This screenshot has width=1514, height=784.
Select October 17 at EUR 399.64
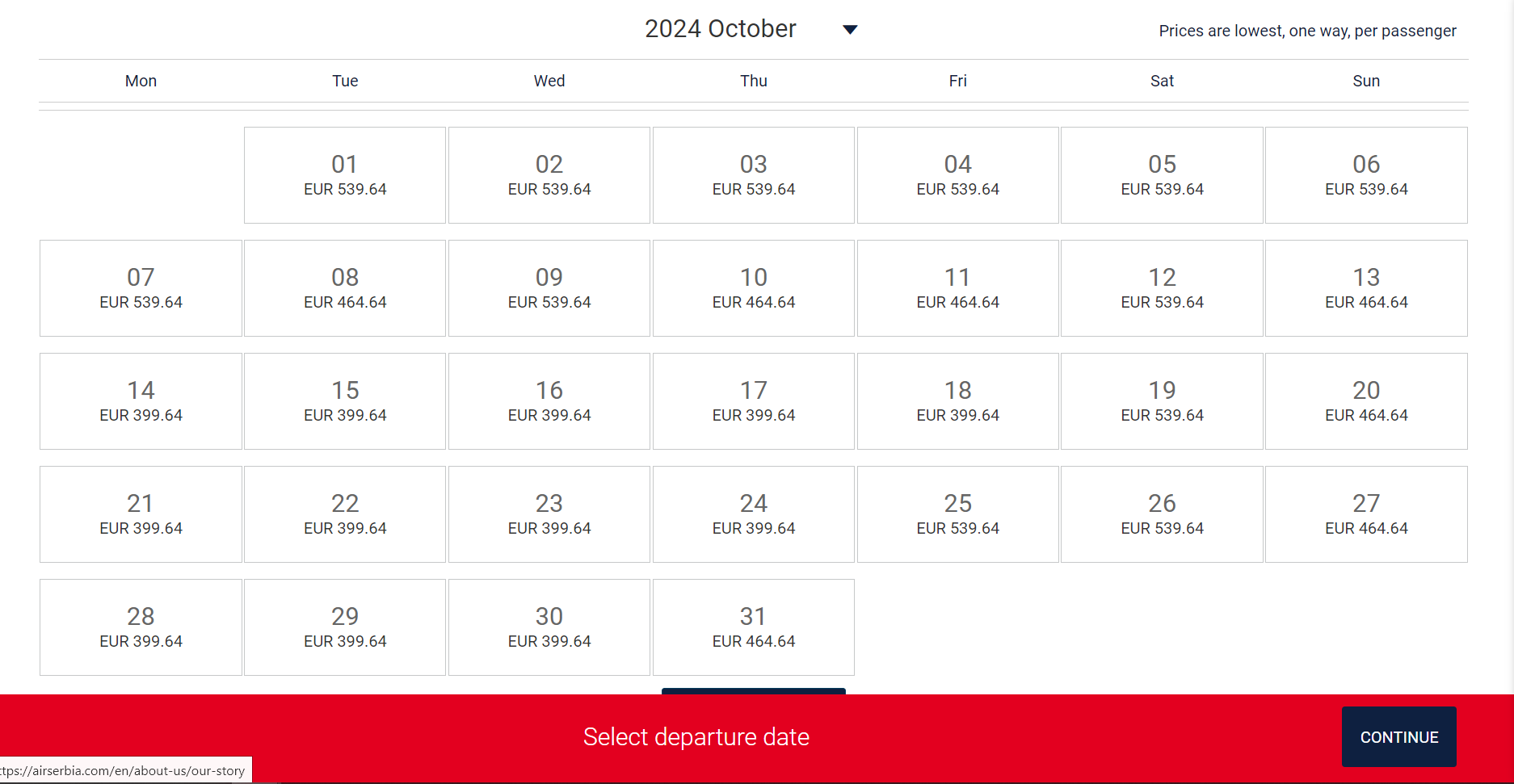tap(754, 401)
